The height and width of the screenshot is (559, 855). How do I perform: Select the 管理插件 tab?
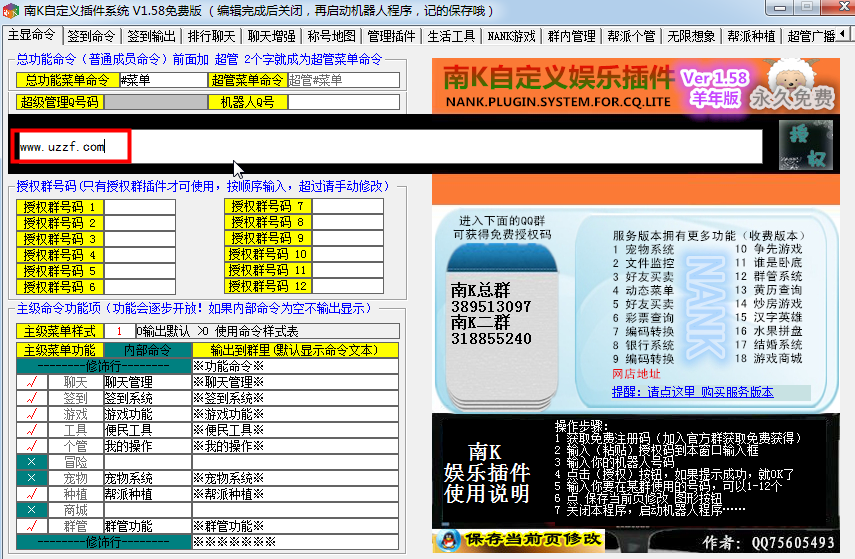392,36
